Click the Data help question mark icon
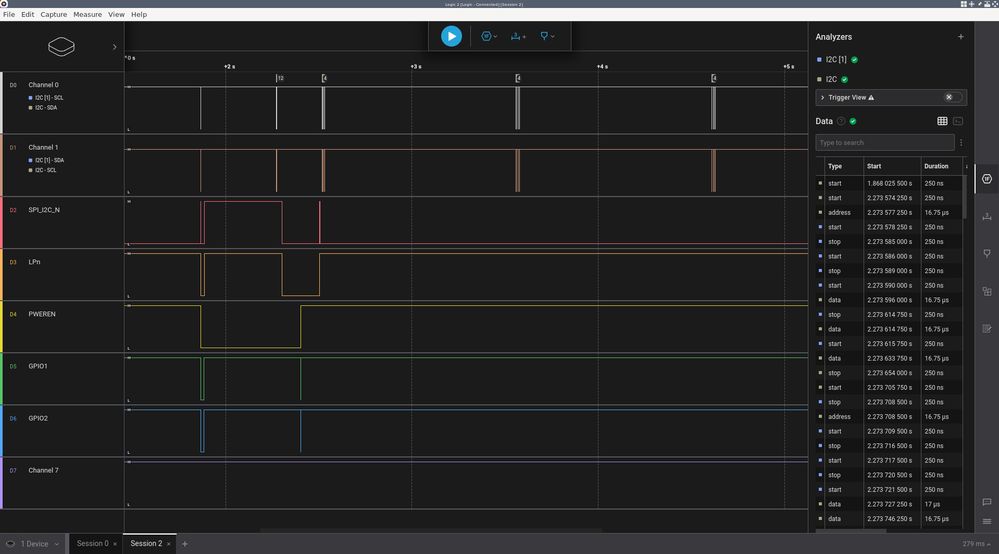Viewport: 999px width, 554px height. click(841, 121)
